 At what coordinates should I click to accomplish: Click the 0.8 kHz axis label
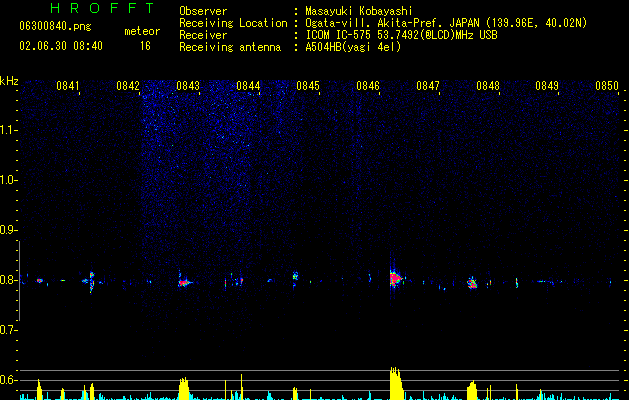(x=8, y=280)
